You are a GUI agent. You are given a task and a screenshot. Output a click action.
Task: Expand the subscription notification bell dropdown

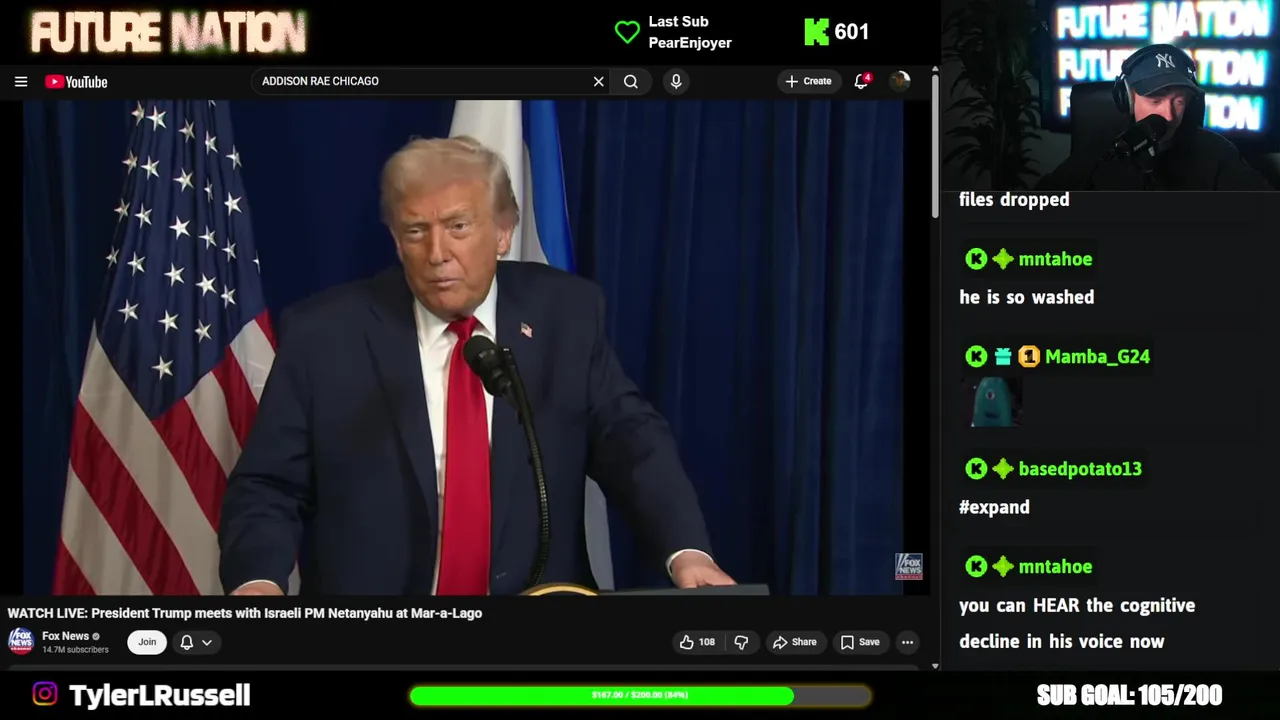196,642
